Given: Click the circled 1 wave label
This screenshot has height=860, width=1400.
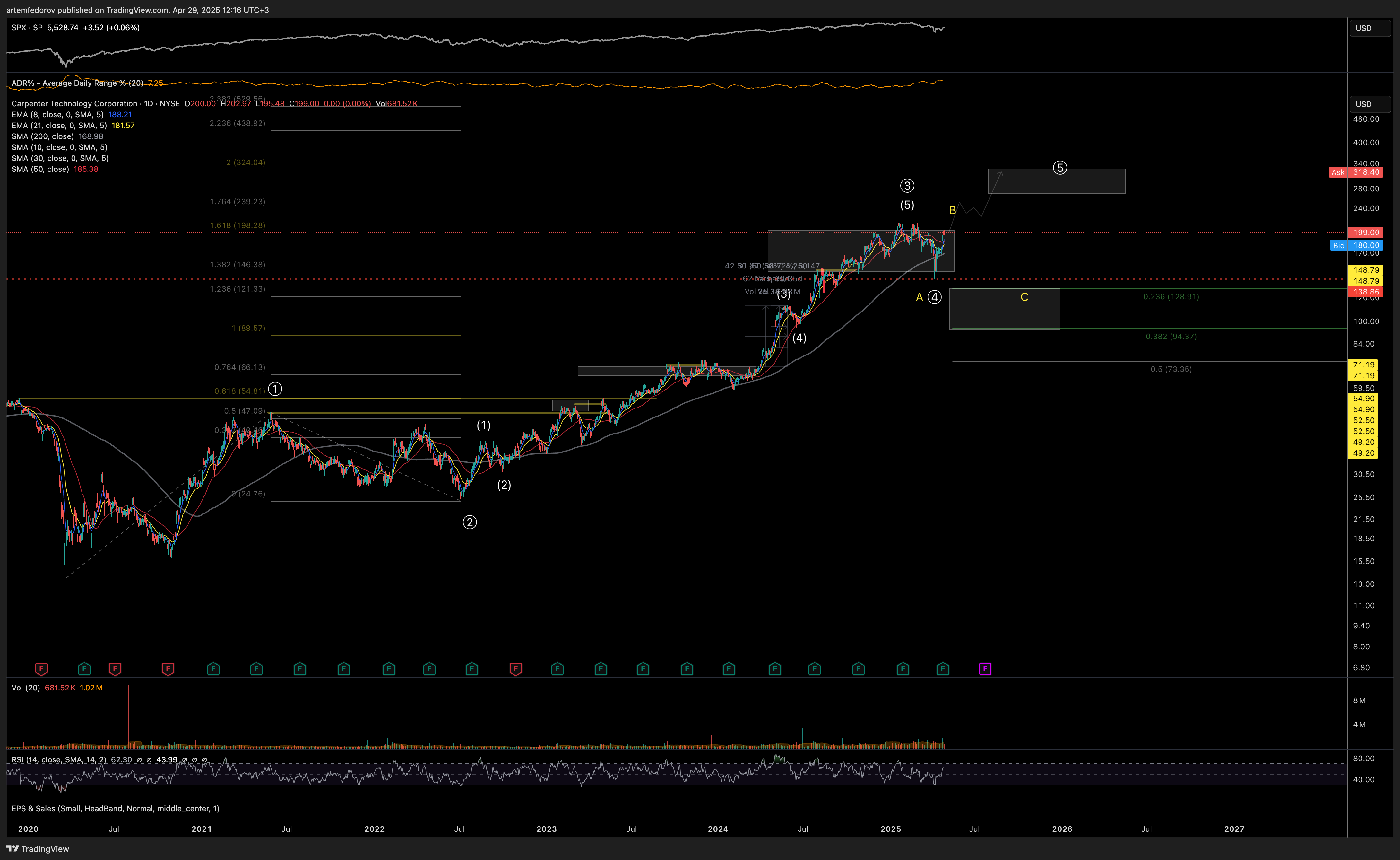Looking at the screenshot, I should tap(275, 389).
